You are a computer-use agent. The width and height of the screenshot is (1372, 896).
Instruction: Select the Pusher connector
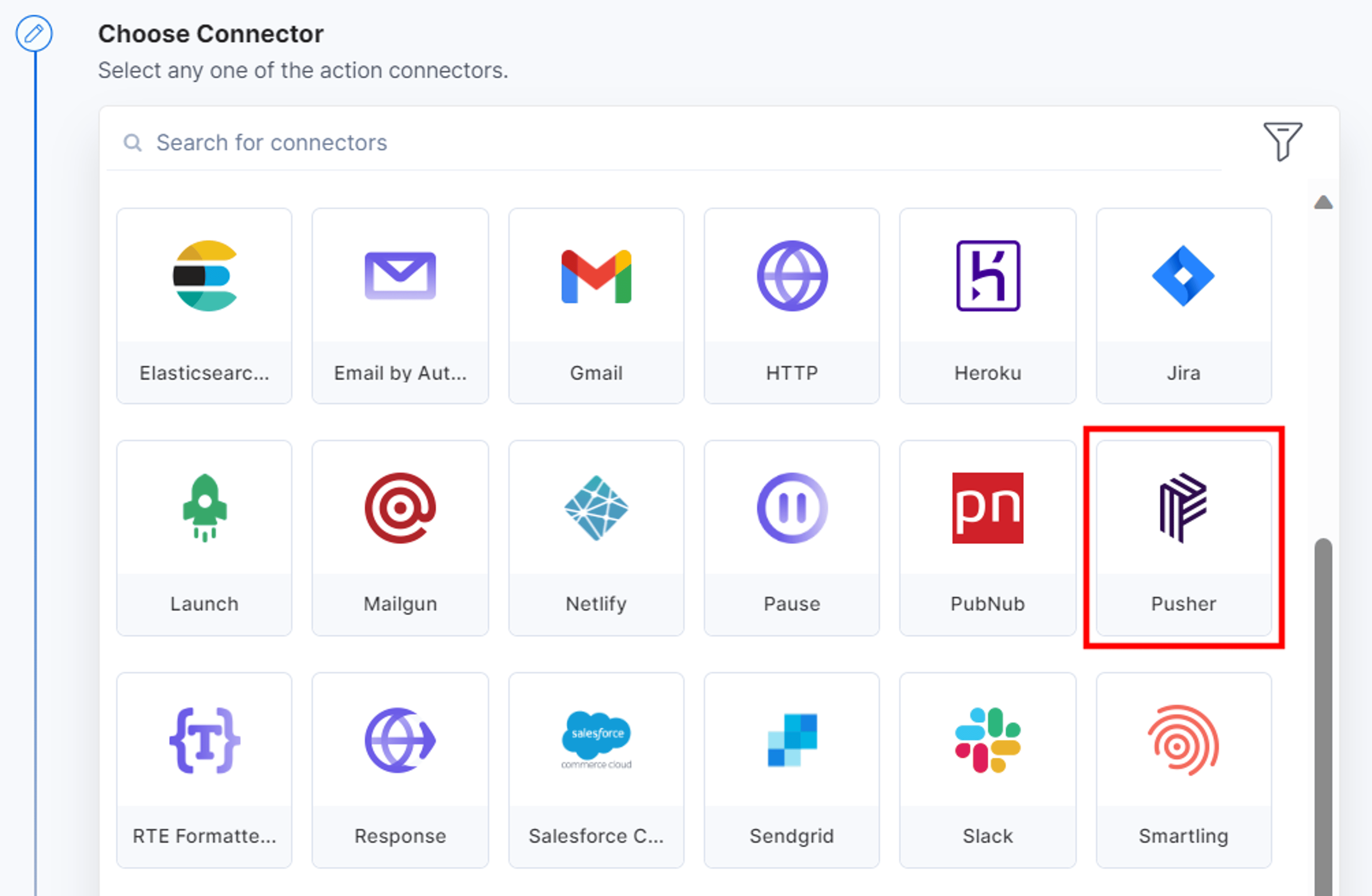point(1183,537)
